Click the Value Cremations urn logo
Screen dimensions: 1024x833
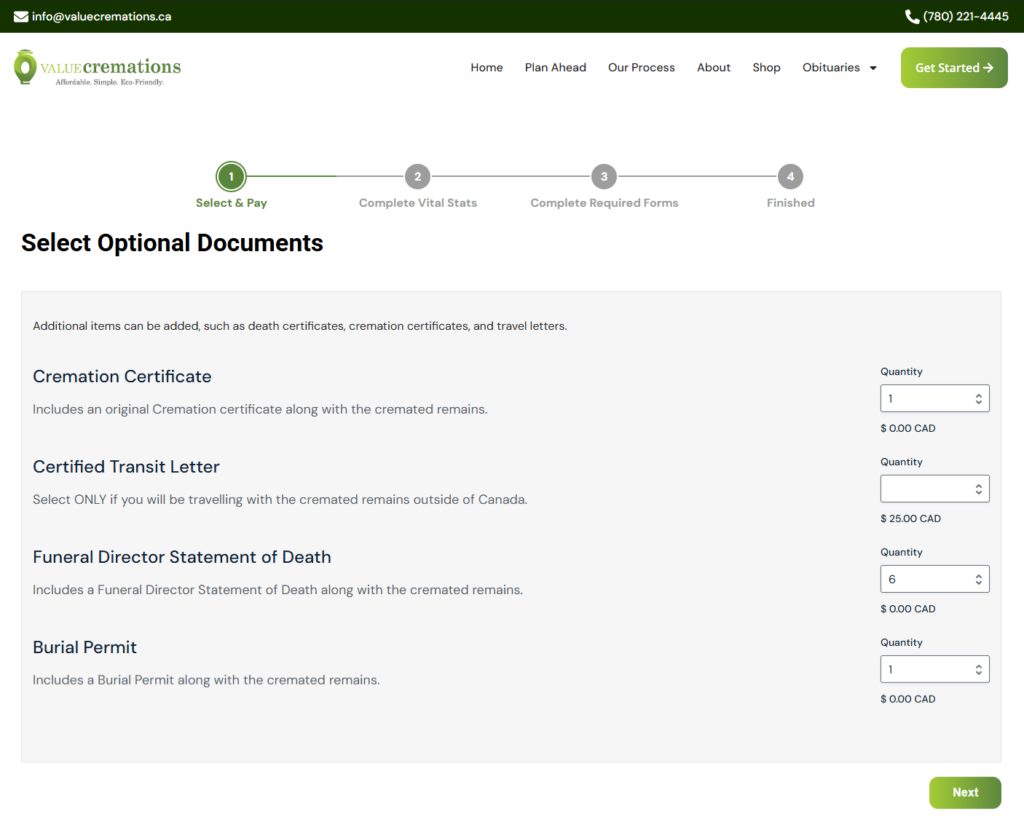(25, 67)
